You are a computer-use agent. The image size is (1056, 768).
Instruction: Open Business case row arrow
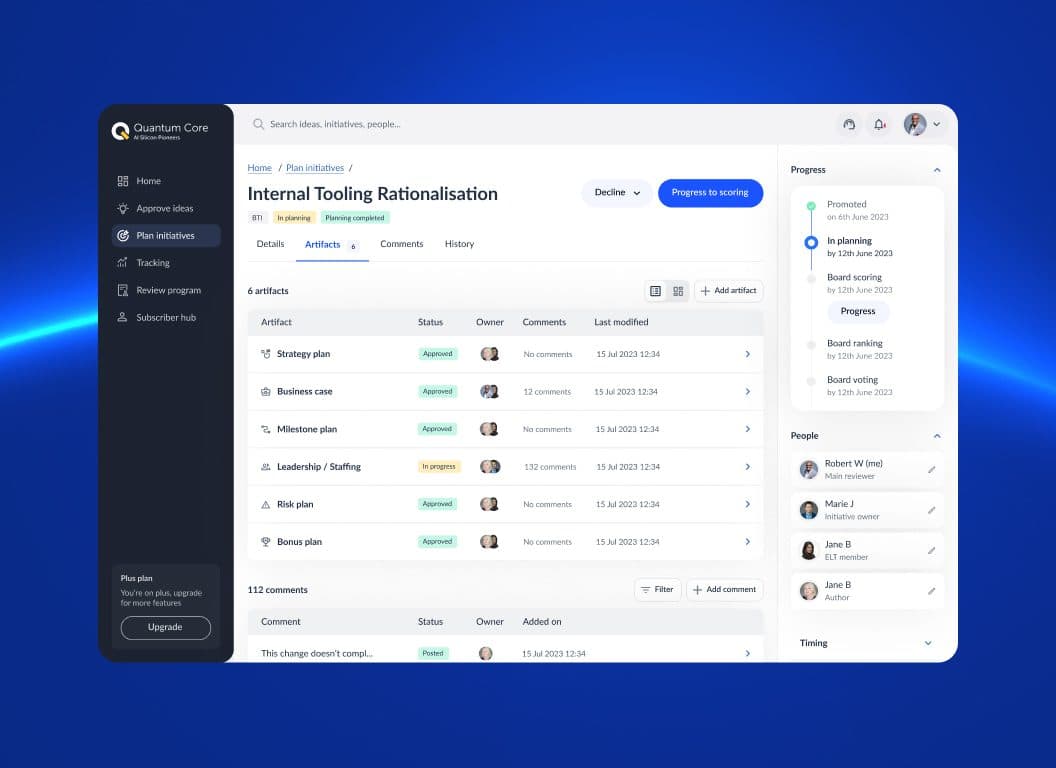point(747,392)
